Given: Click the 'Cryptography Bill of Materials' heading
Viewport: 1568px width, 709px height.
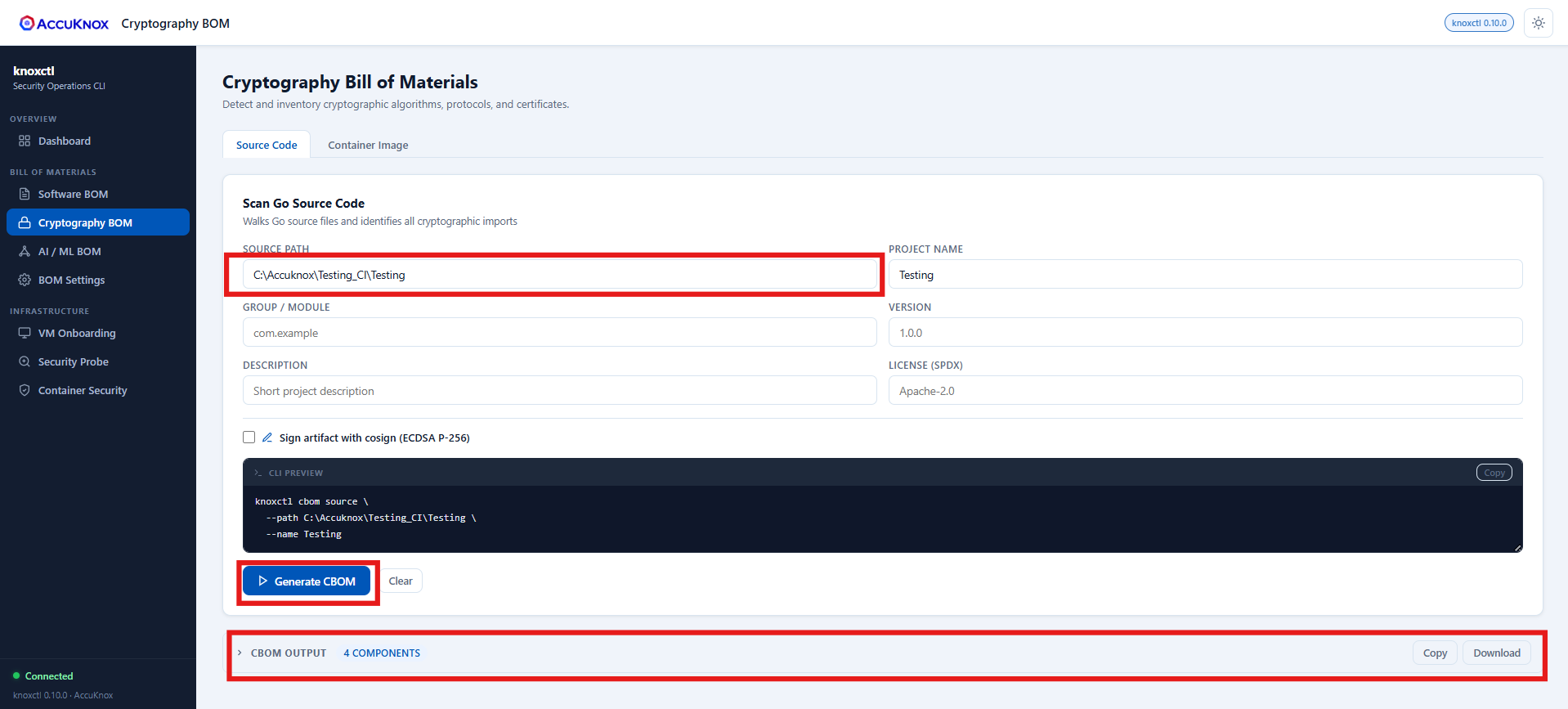Looking at the screenshot, I should 350,82.
